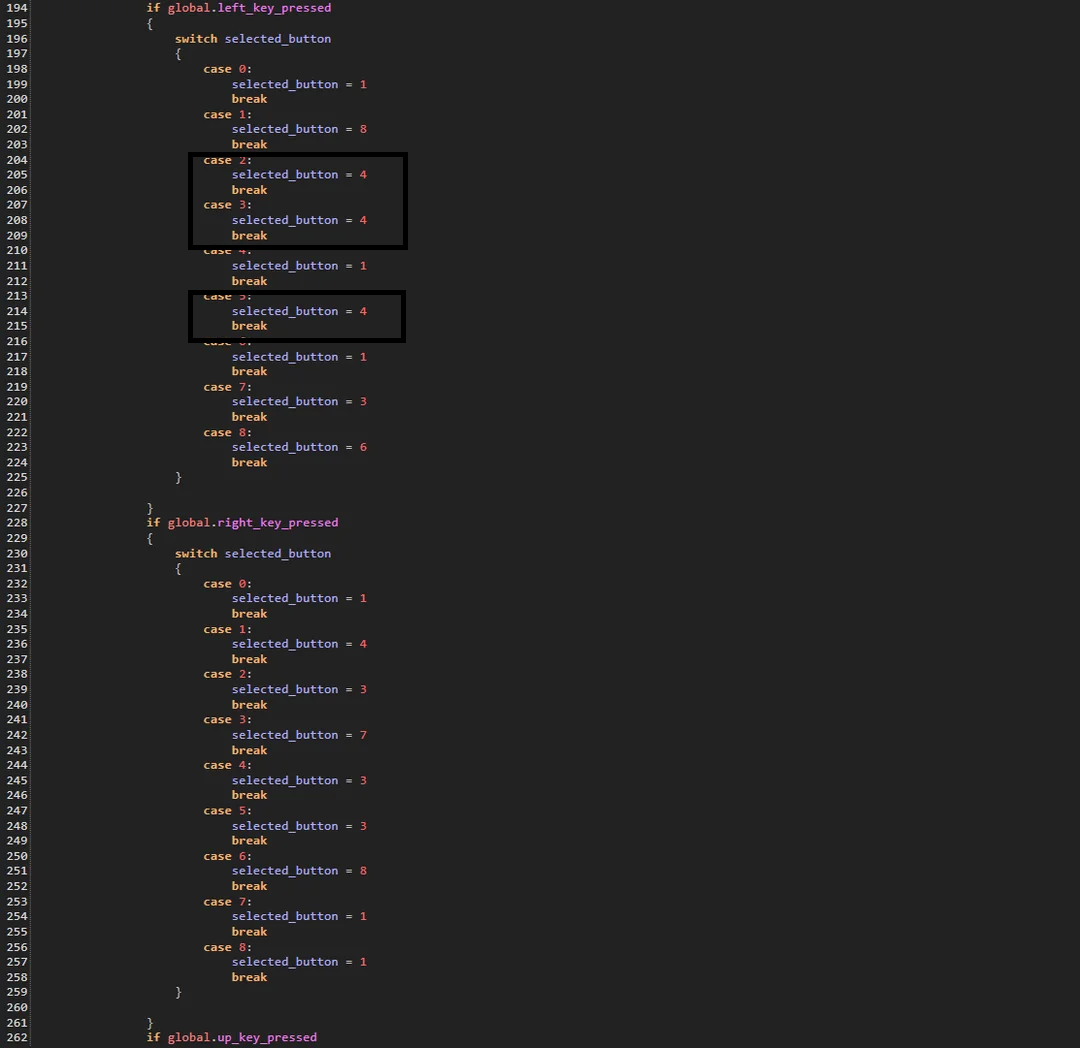The height and width of the screenshot is (1048, 1080).
Task: Click 'selected_button = 3' on line 248
Action: (x=299, y=826)
